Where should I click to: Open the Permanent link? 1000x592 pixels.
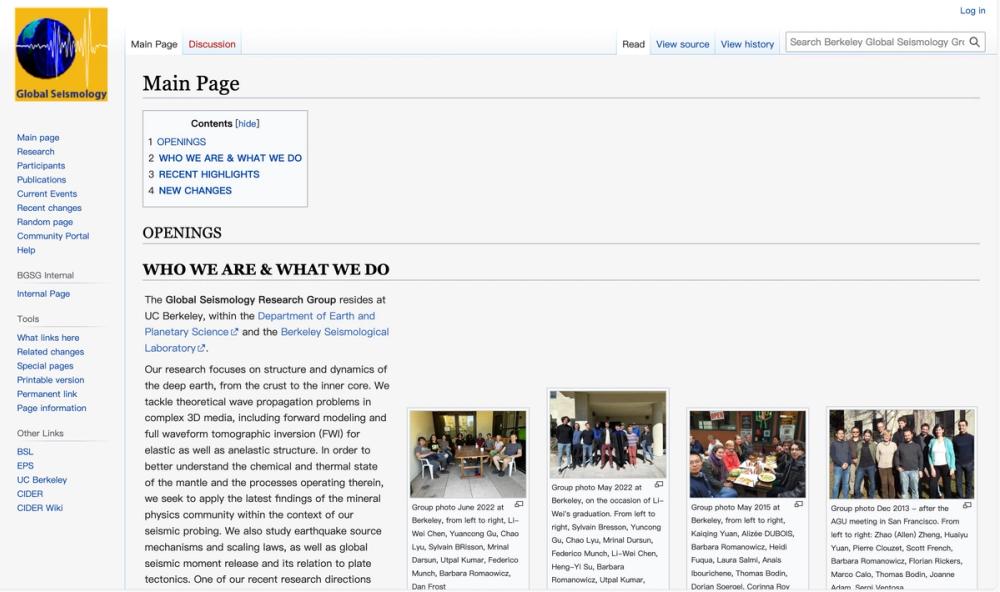(x=47, y=394)
